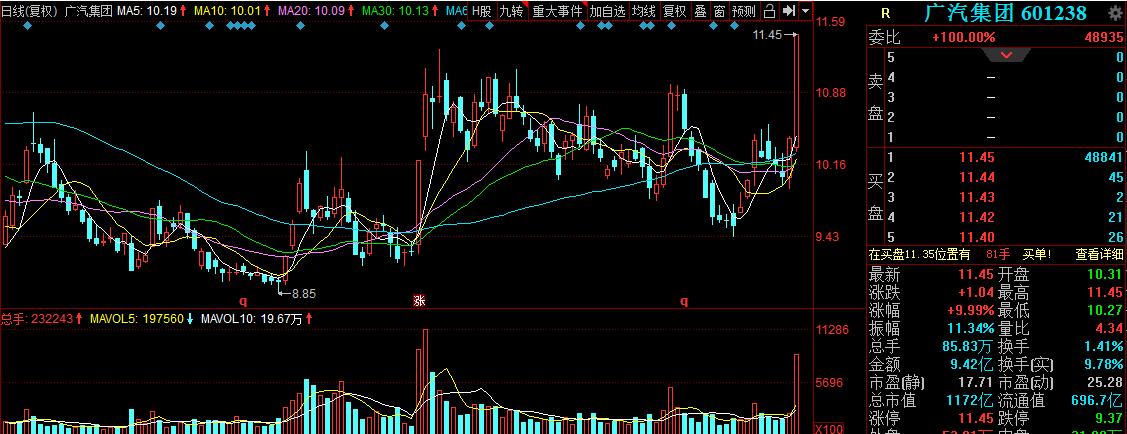Select buy level 5 price 11.40
Screen dimensions: 1127x434
[978, 237]
